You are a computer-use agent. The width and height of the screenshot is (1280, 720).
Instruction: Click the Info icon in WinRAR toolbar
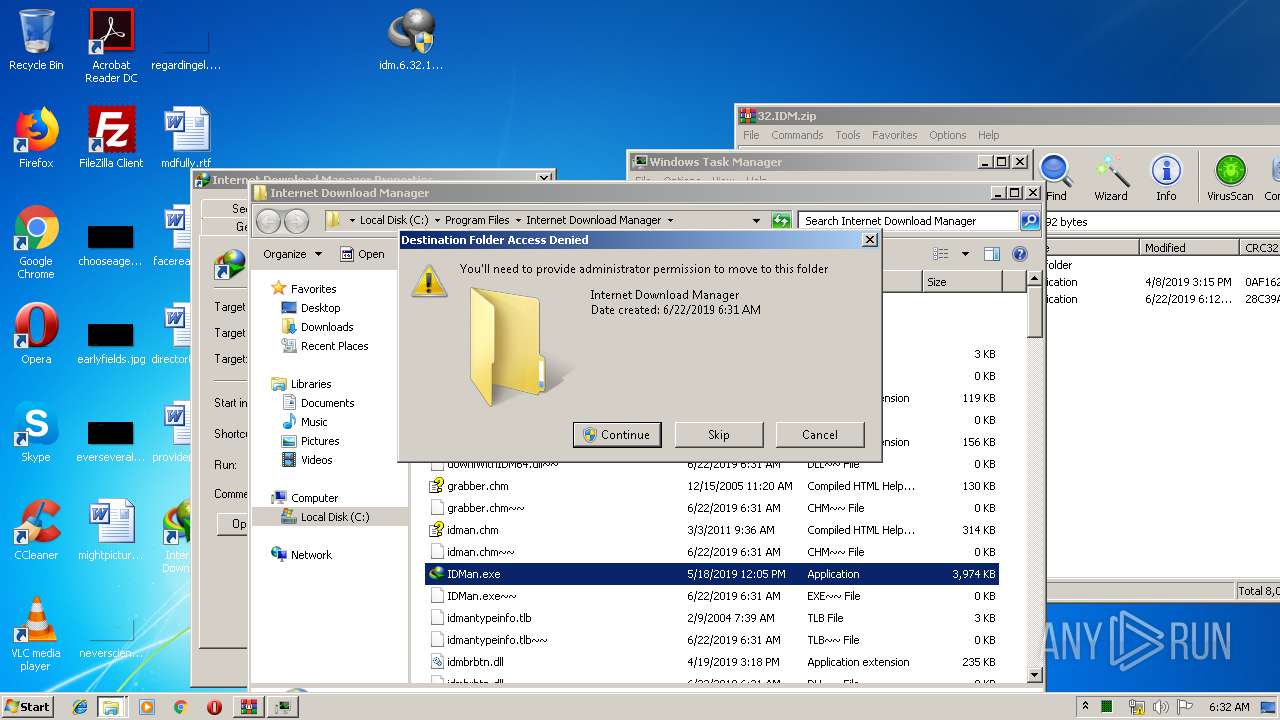tap(1166, 178)
